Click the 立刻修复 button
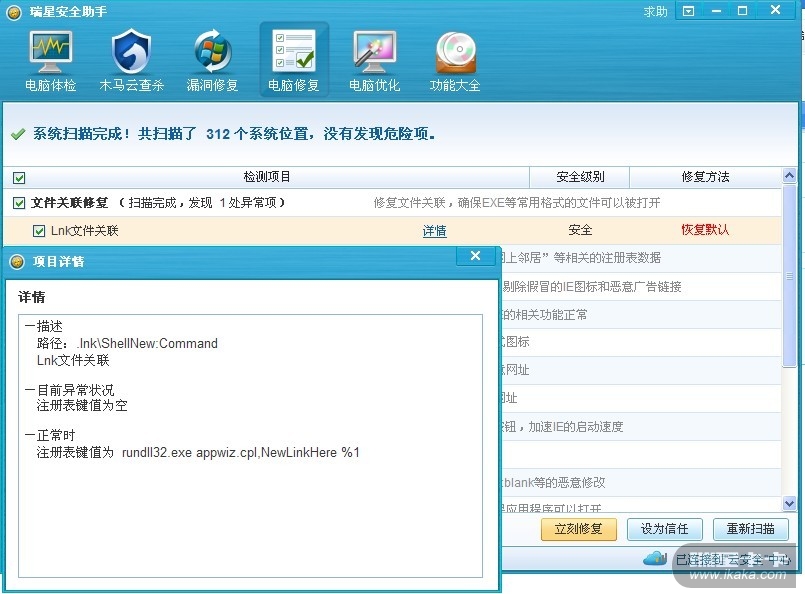 point(579,529)
